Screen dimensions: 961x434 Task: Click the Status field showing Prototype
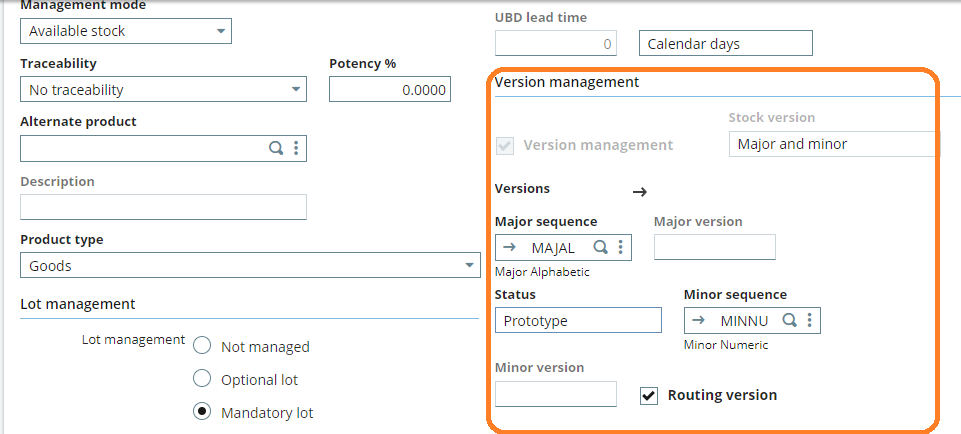(578, 320)
